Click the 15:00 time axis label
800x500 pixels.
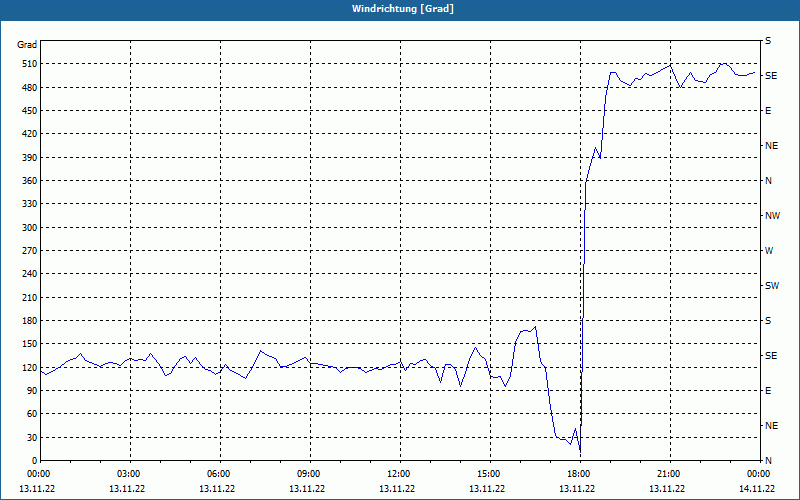490,474
